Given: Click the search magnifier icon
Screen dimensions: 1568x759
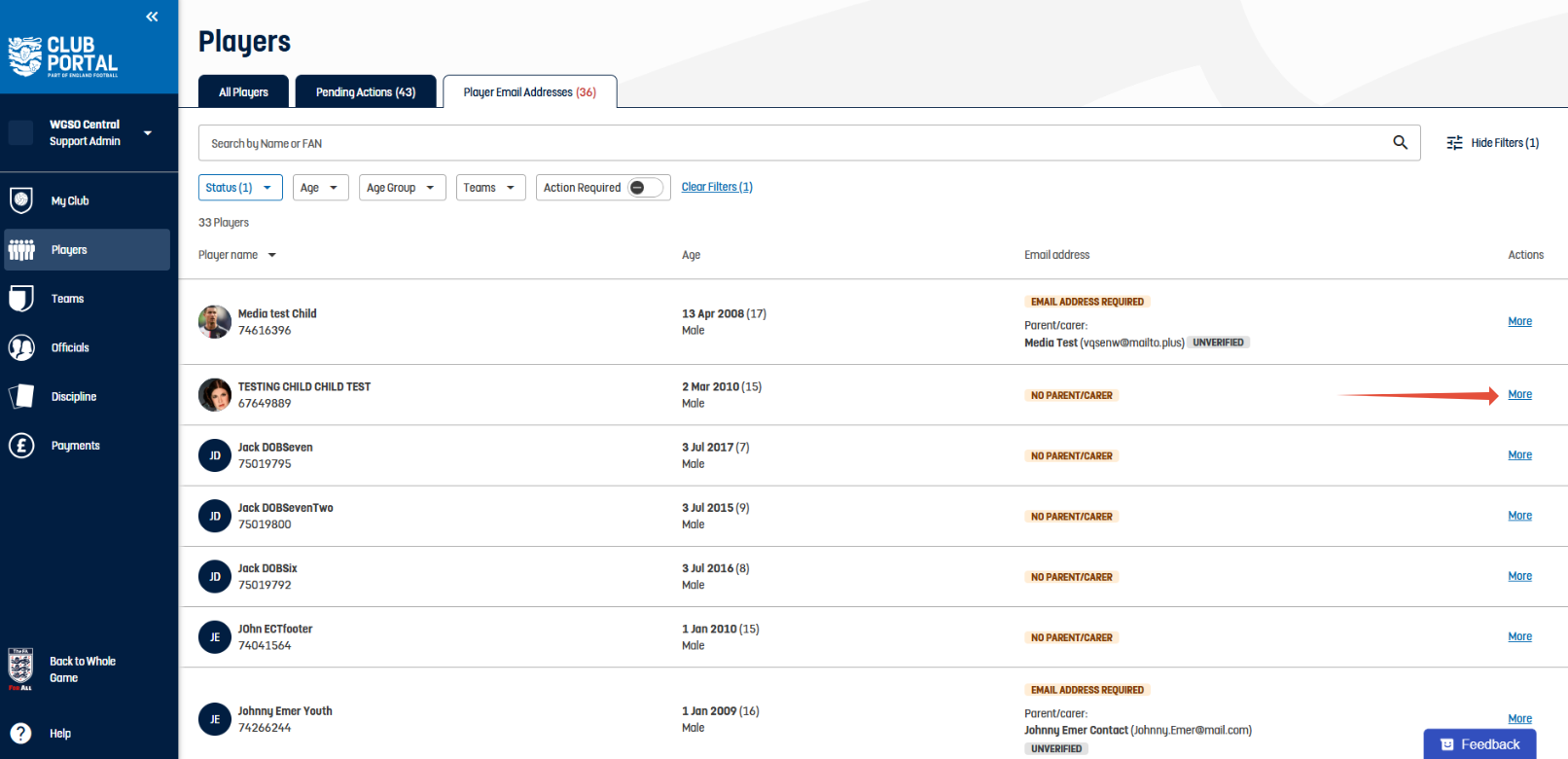Looking at the screenshot, I should point(1400,142).
